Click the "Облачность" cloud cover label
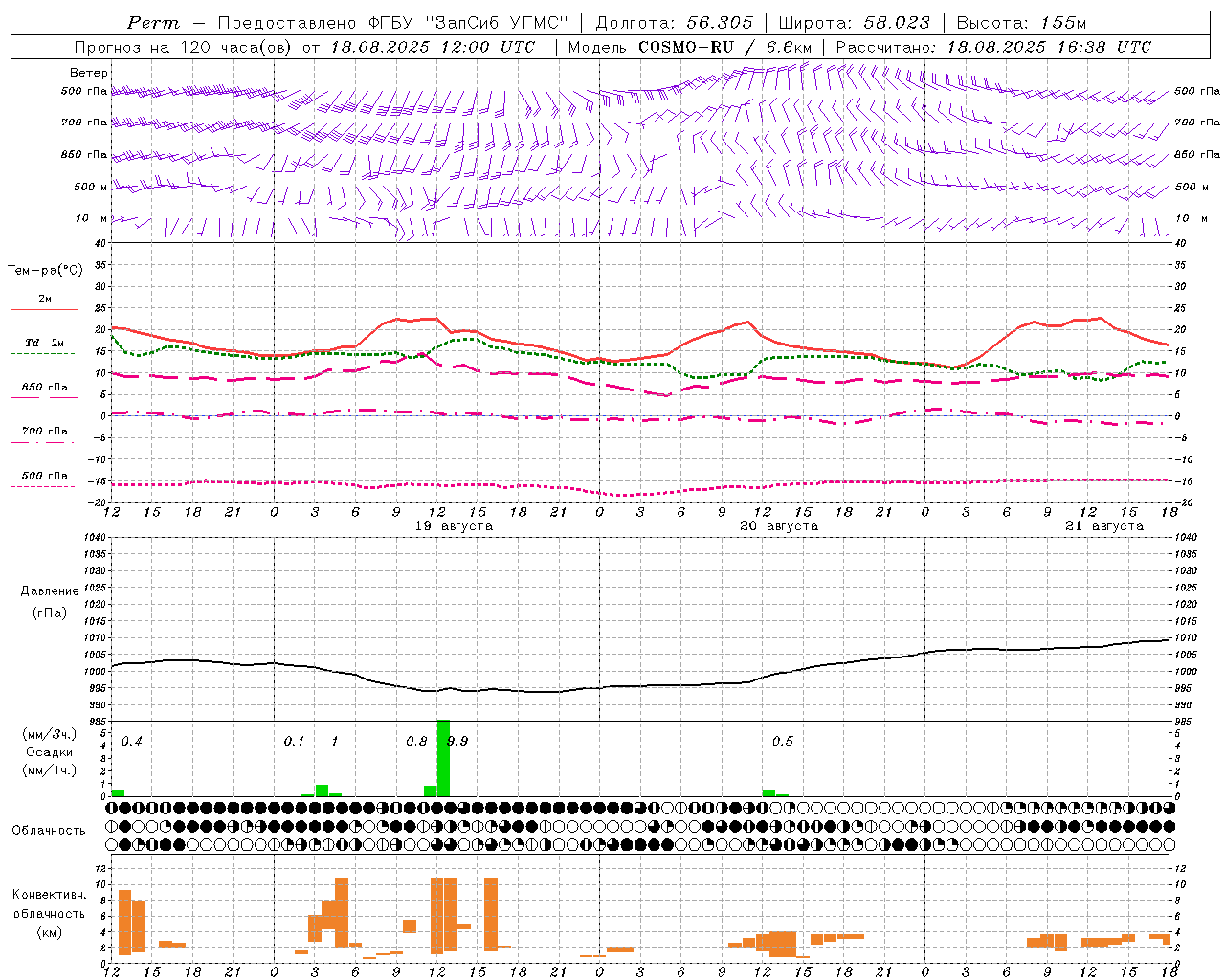 [49, 831]
